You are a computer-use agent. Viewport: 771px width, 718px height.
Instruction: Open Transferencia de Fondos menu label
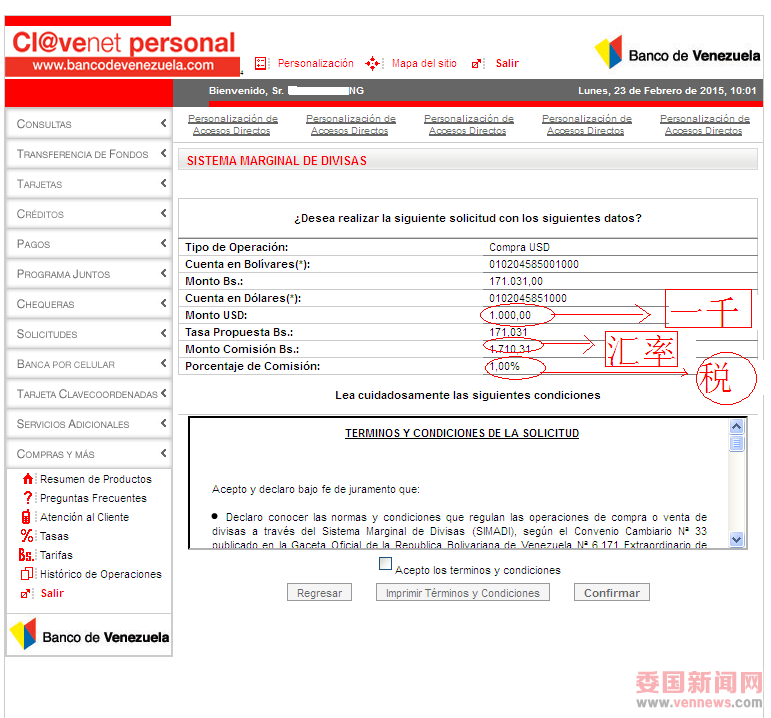click(x=83, y=154)
